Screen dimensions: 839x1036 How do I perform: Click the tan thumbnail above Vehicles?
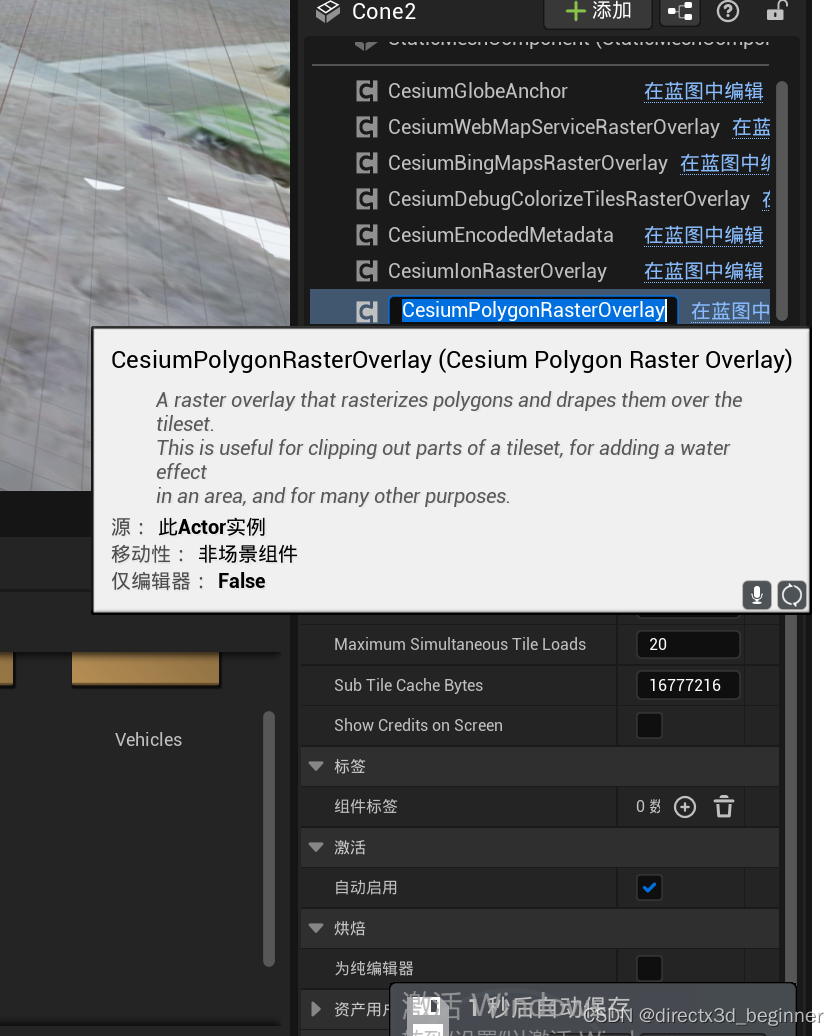145,669
